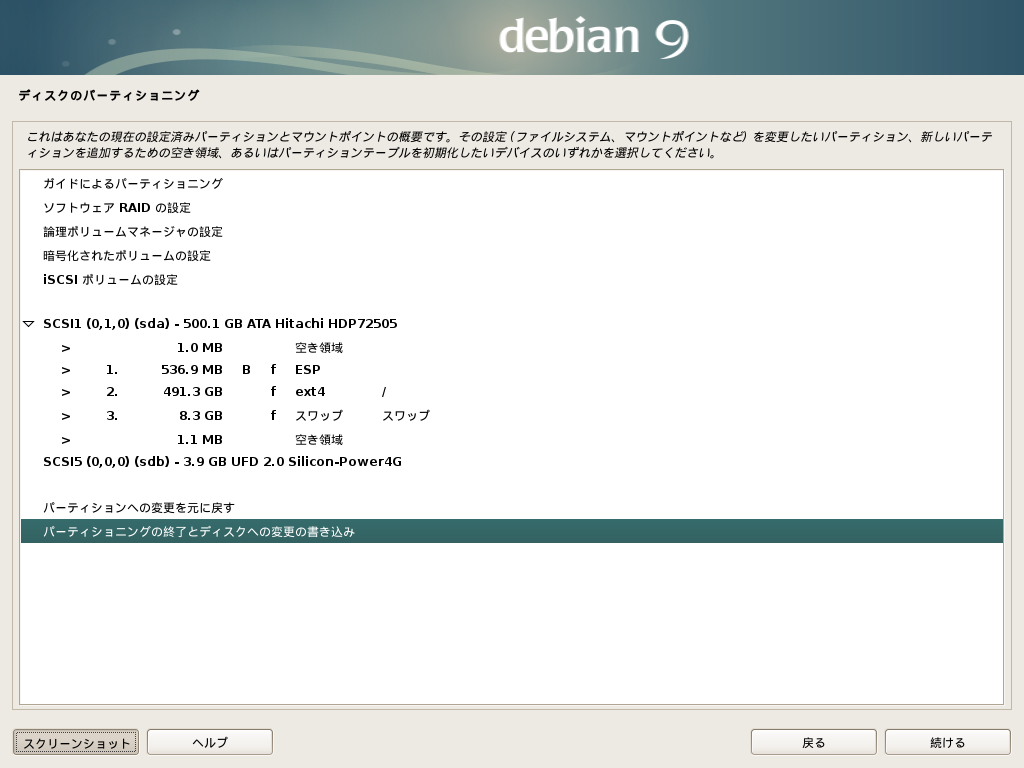The width and height of the screenshot is (1024, 768).
Task: Click the f format flag on ESP row
Action: point(273,370)
